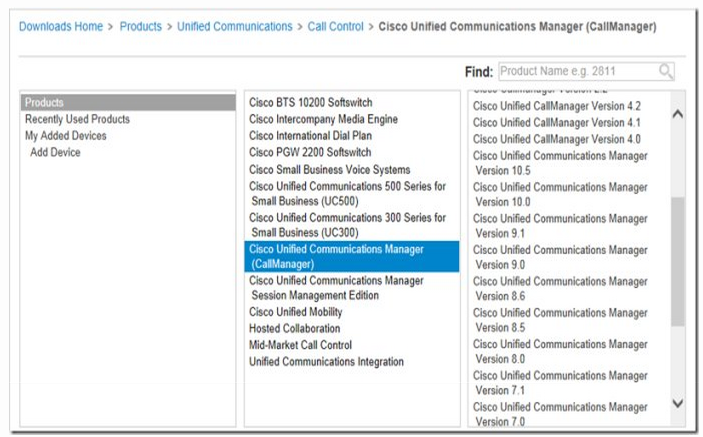Screen dimensions: 703x437
Task: Choose Communications Manager Version 8.5
Action: (x=560, y=320)
